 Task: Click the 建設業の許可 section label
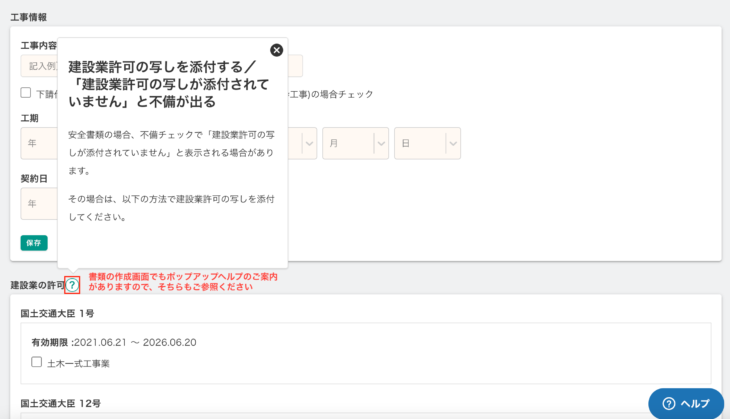coord(38,285)
